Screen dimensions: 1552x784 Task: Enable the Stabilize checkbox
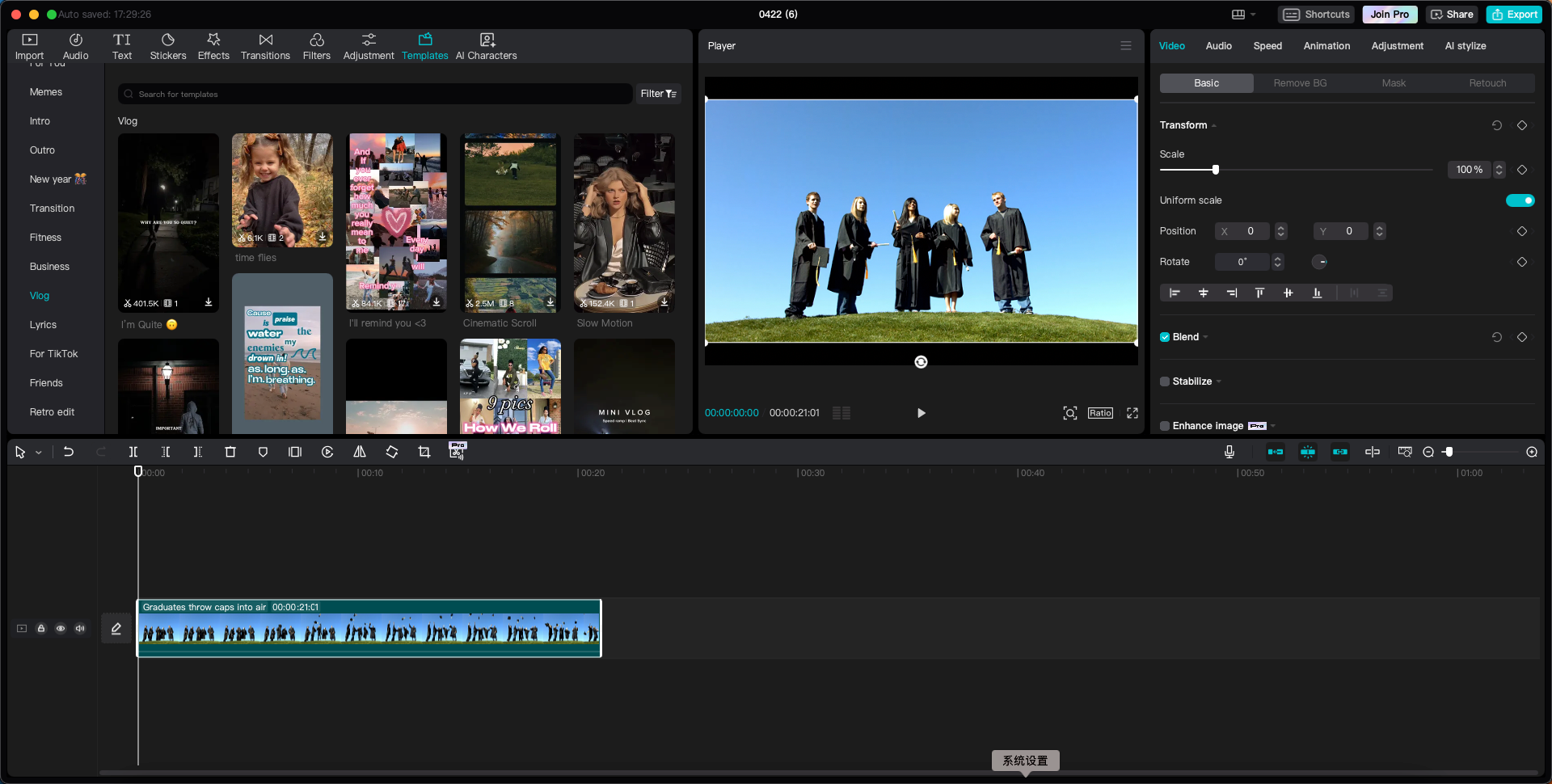click(1165, 381)
